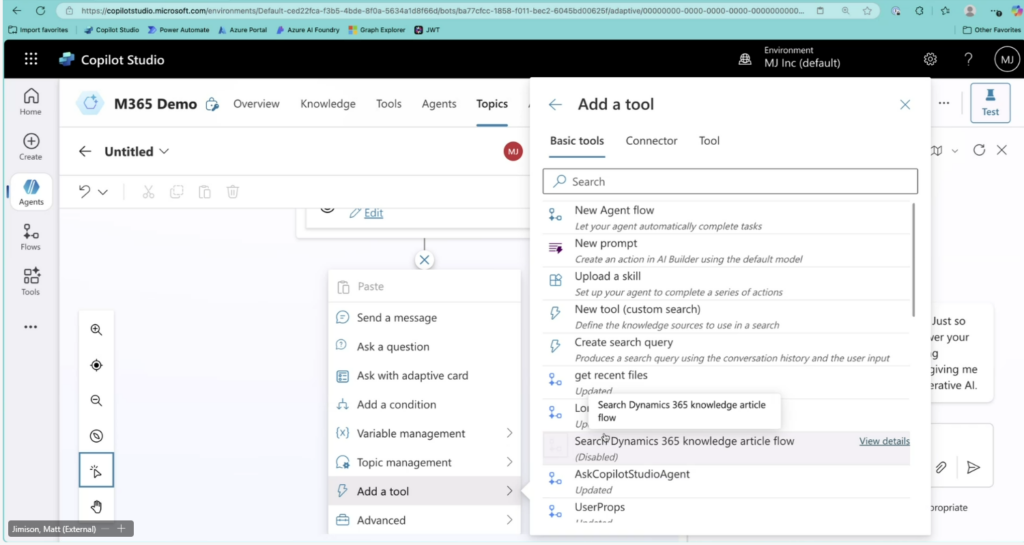Expand Add a tool submenu
The image size is (1024, 545).
[424, 491]
